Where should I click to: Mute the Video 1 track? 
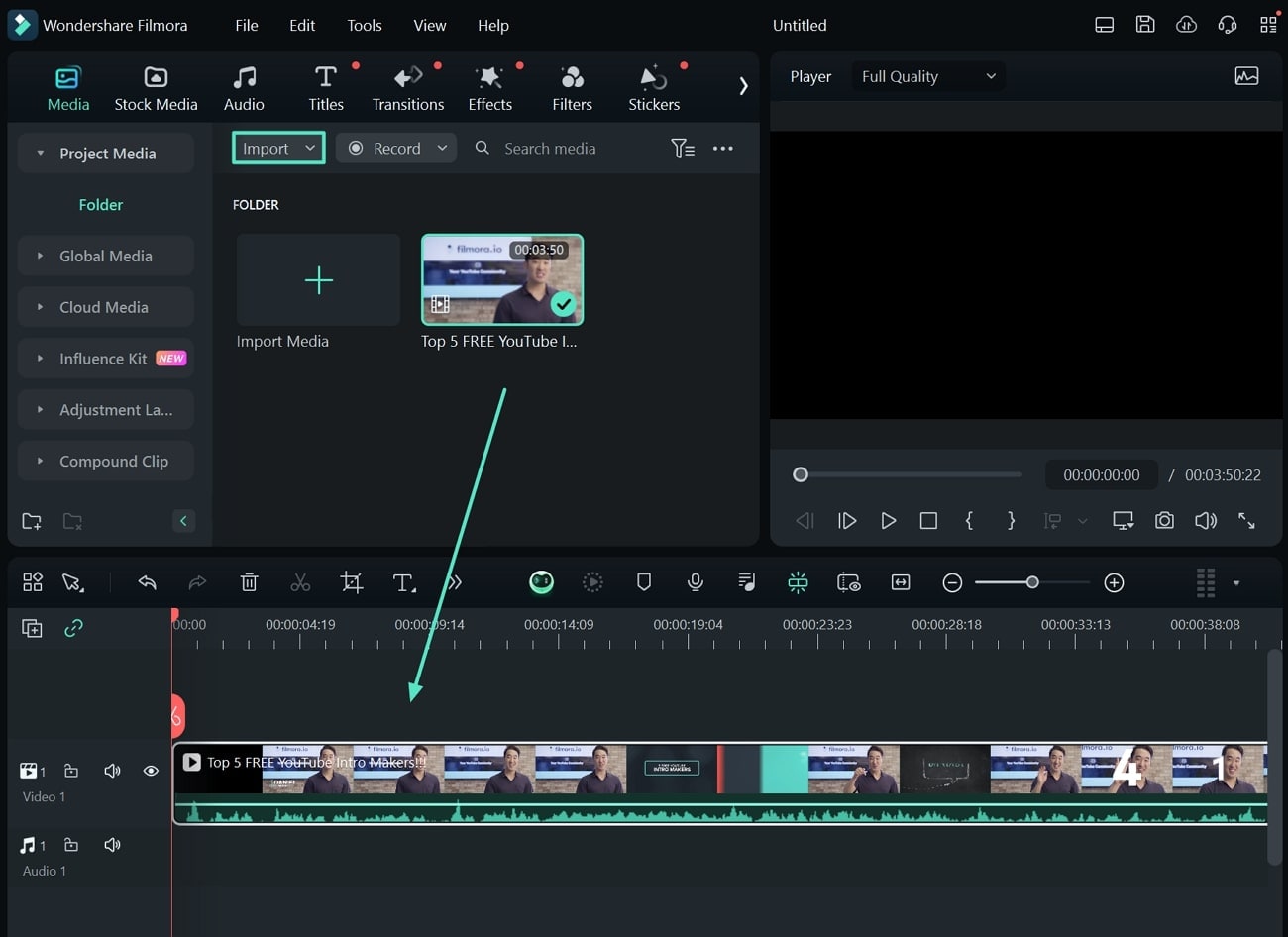112,770
